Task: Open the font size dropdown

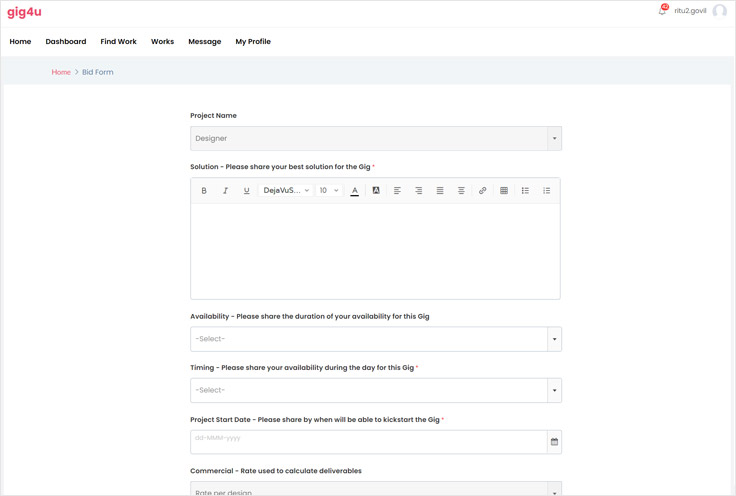Action: [x=329, y=190]
